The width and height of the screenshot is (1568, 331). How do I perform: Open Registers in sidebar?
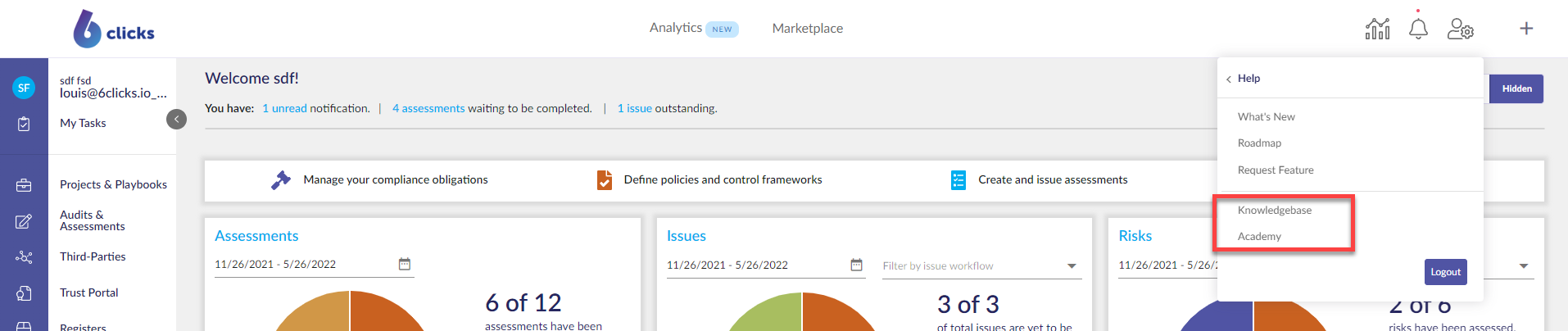83,326
